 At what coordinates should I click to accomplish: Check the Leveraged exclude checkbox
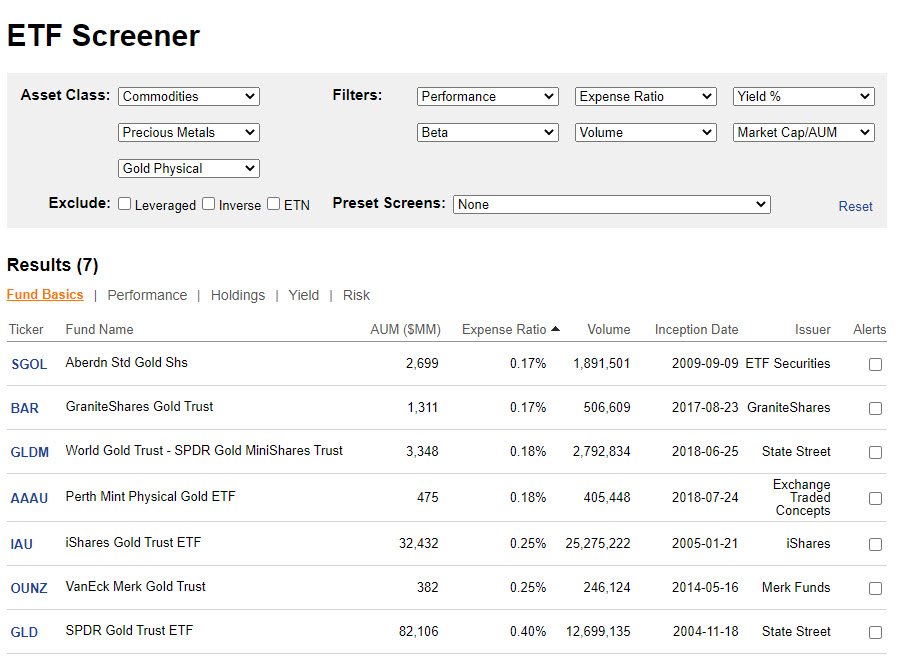[x=125, y=204]
